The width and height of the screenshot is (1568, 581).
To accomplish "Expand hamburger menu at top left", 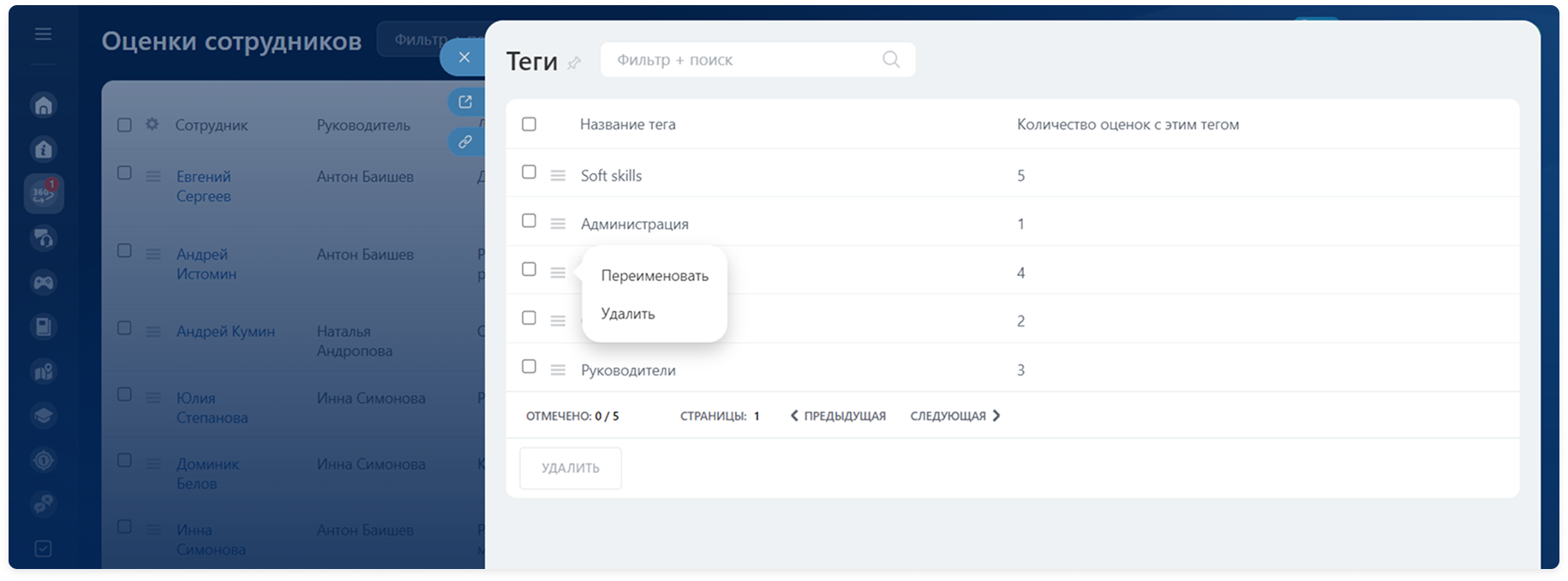I will point(43,34).
